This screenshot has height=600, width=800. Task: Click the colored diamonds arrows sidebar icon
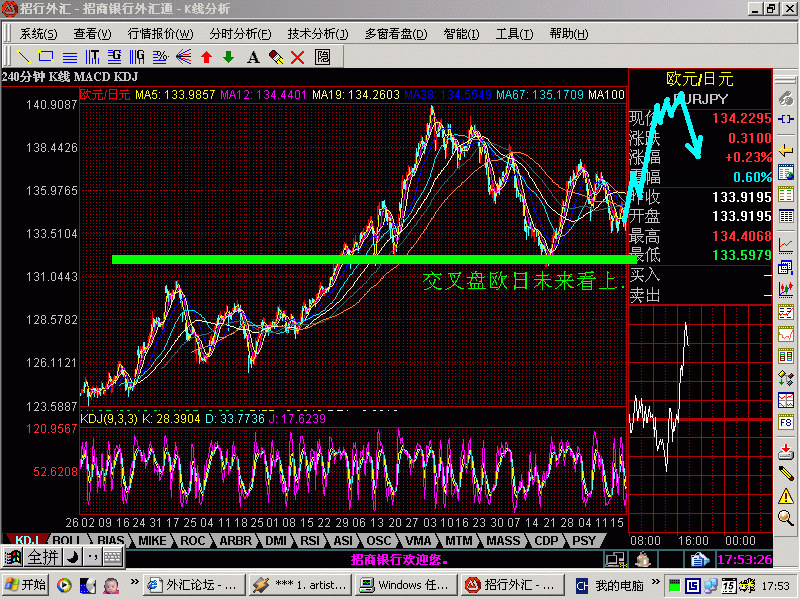[786, 378]
